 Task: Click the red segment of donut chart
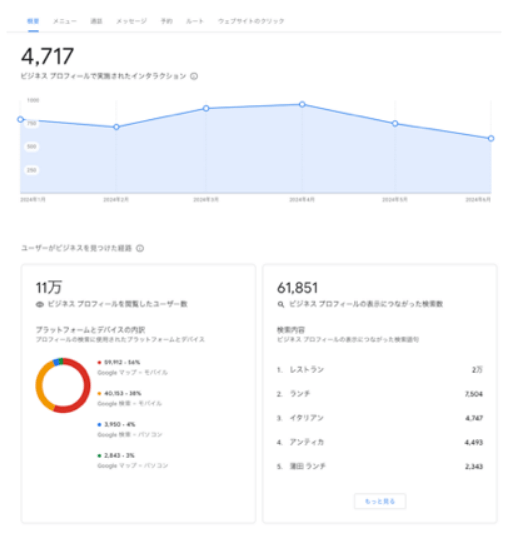pos(85,386)
